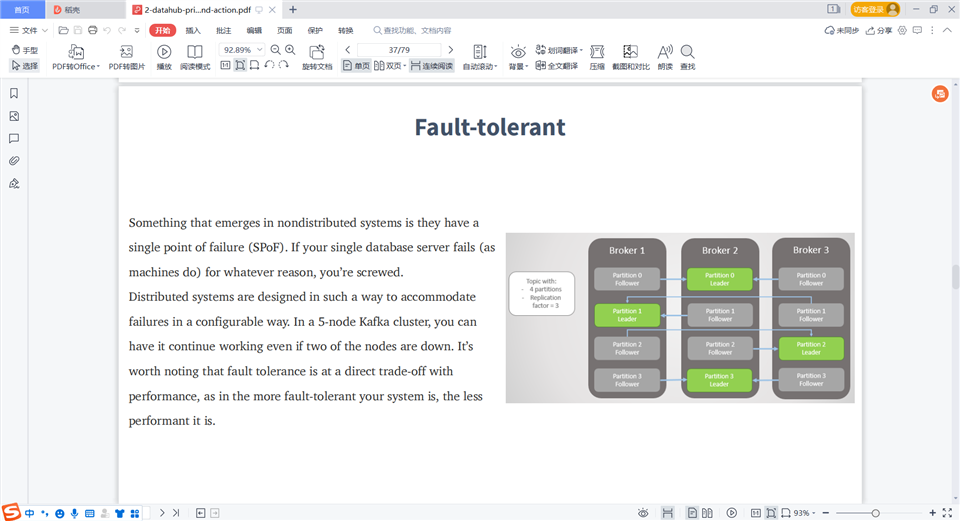Viewport: 960px width, 521px height.
Task: Zoom out with the magnifier minus icon
Action: coord(276,50)
